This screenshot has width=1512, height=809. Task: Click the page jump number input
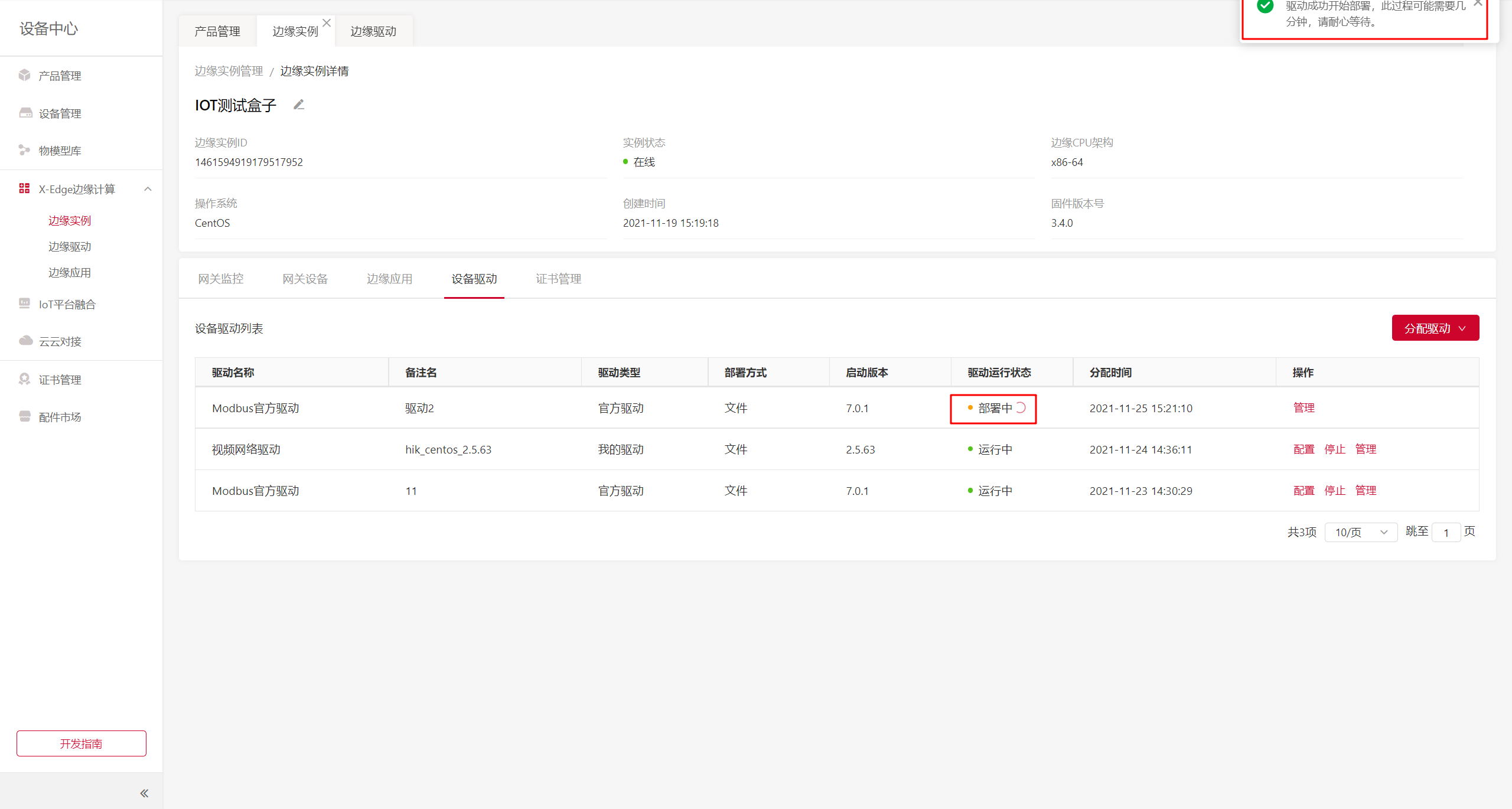click(x=1446, y=532)
